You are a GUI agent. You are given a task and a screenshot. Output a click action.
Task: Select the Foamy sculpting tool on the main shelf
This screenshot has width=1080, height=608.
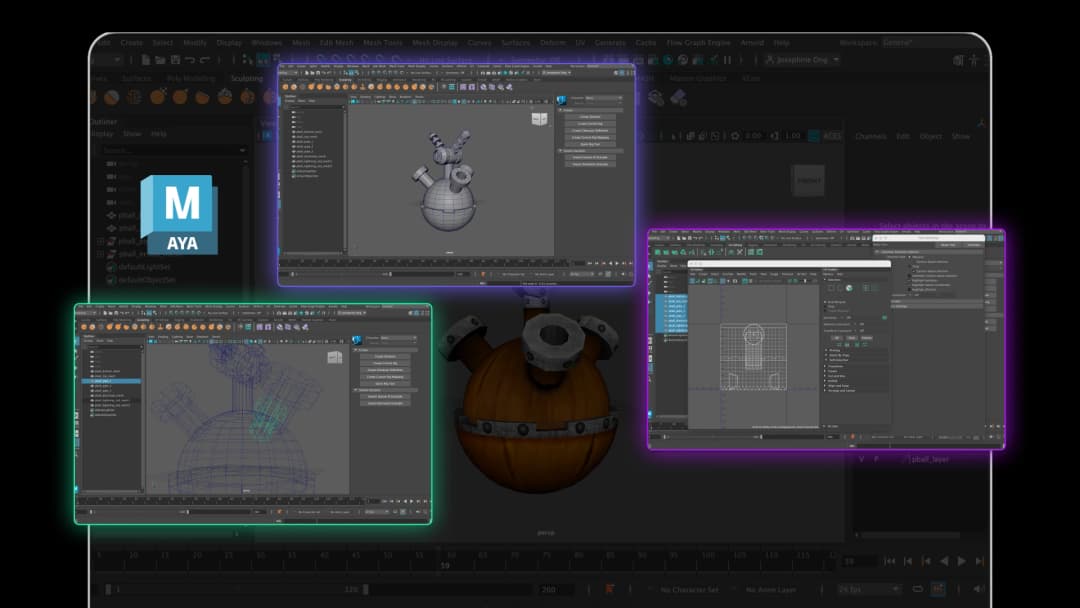tap(225, 97)
